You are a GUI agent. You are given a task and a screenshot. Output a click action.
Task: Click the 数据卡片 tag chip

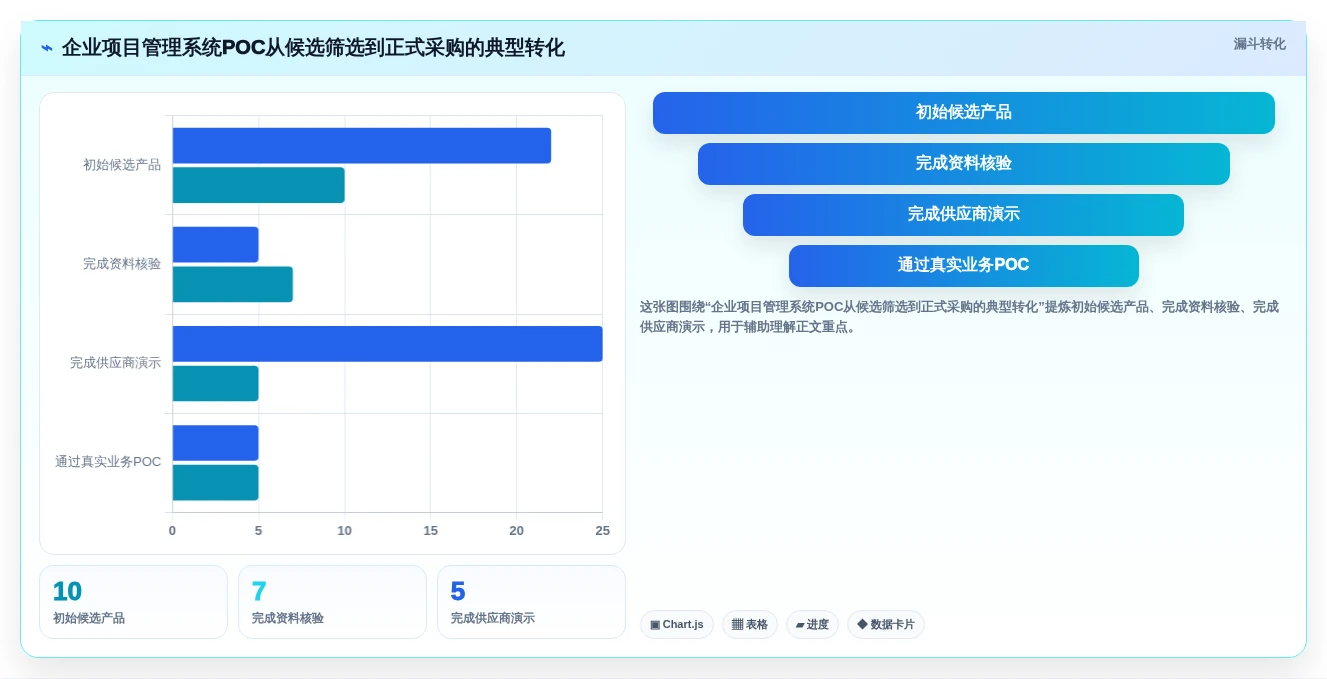pos(886,625)
